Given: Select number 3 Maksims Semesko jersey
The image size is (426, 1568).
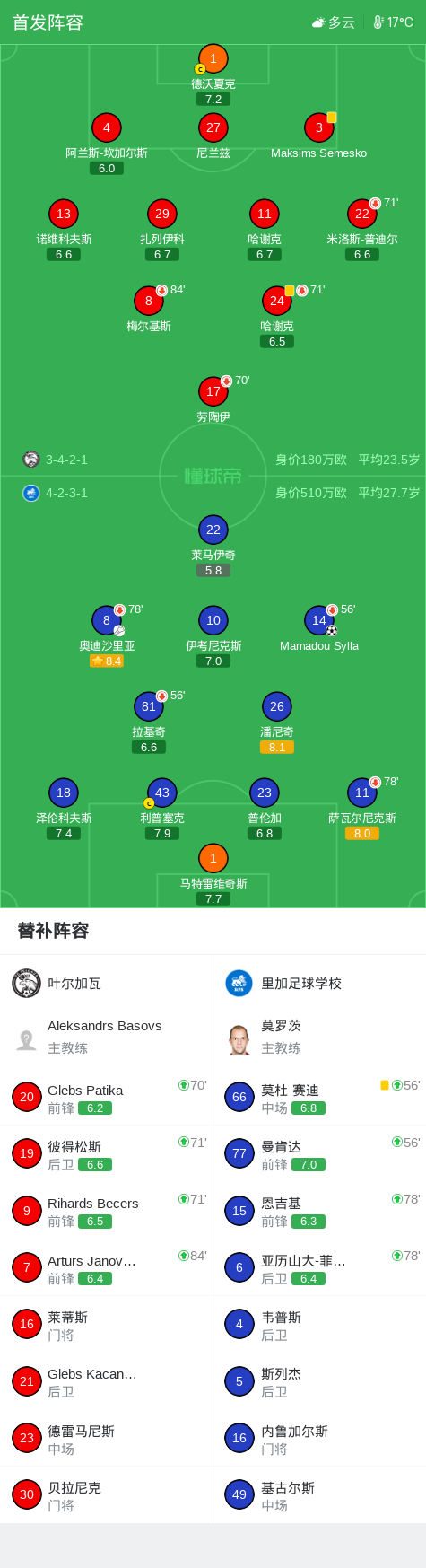Looking at the screenshot, I should (318, 127).
